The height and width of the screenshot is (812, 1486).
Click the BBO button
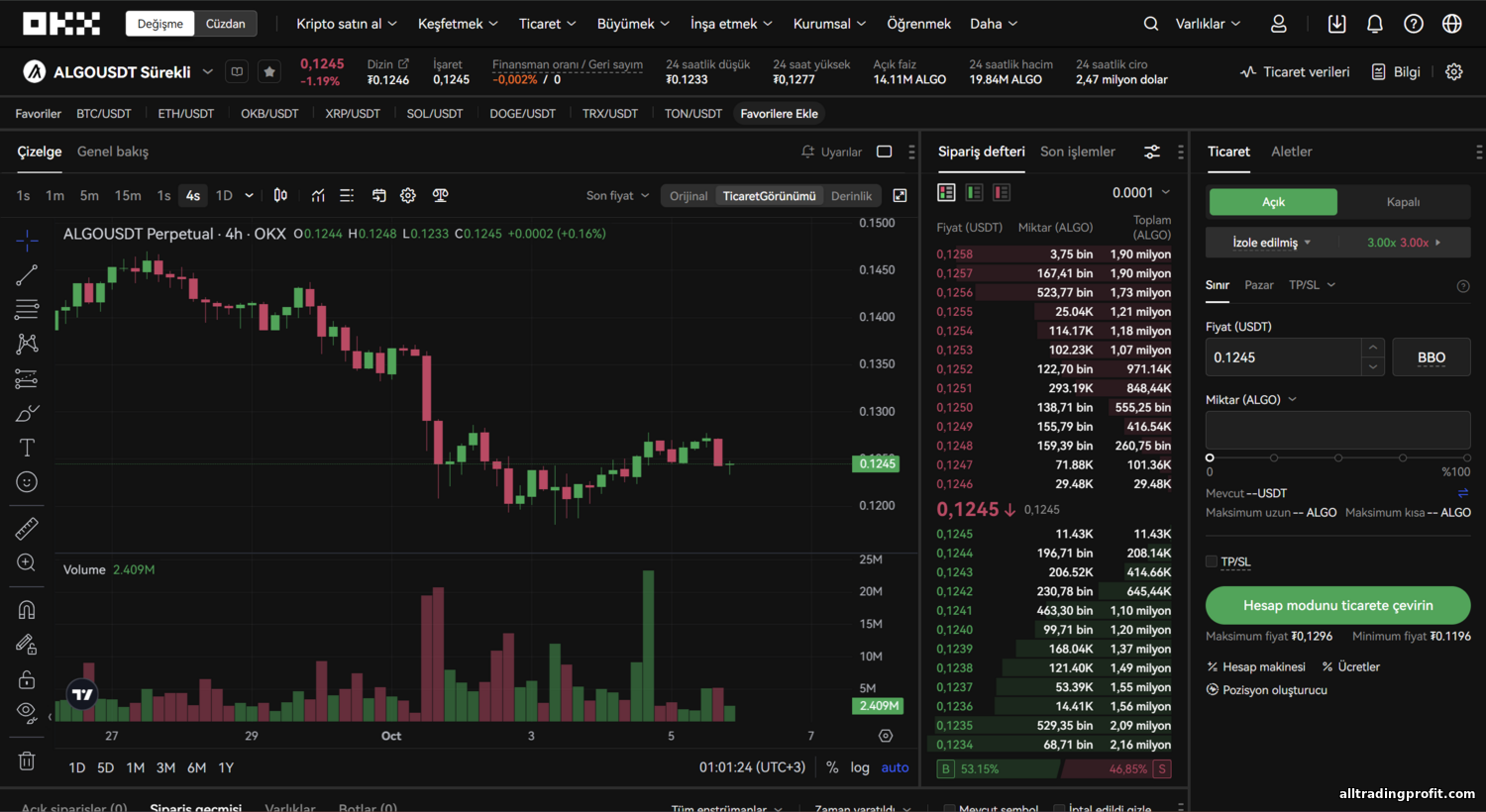[1432, 357]
